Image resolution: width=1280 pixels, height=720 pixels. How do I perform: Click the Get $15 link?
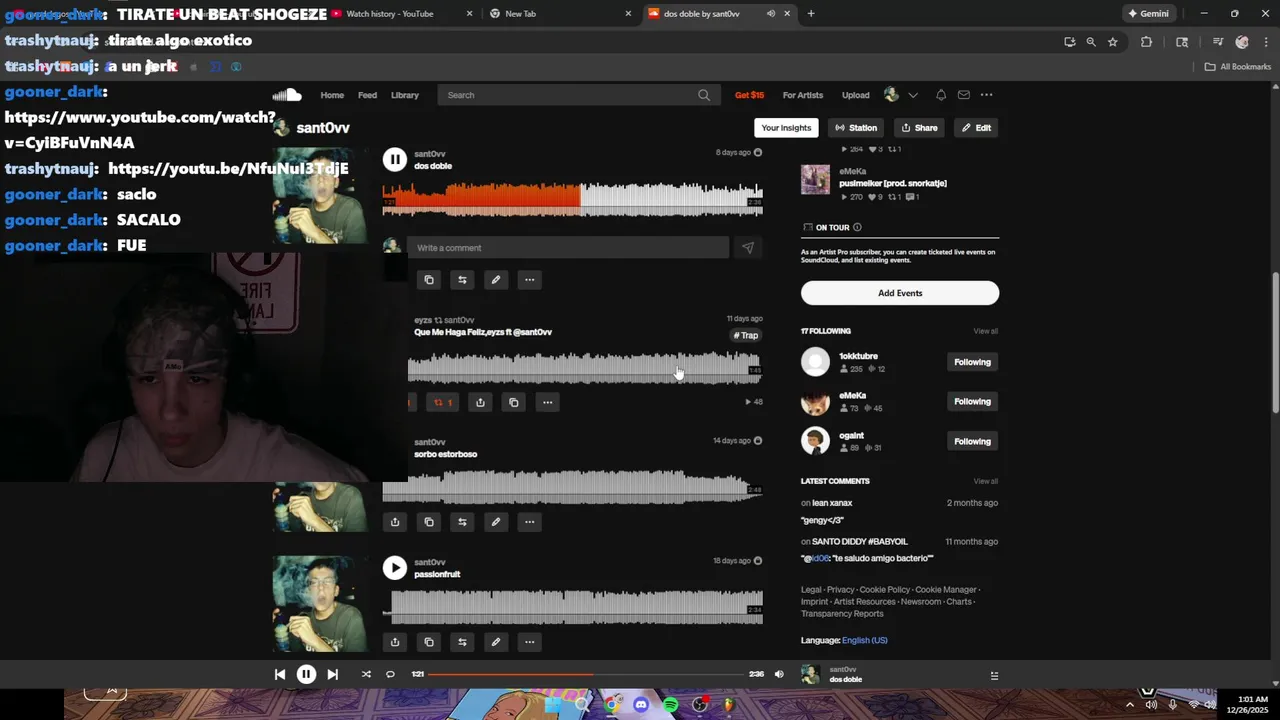coord(749,95)
